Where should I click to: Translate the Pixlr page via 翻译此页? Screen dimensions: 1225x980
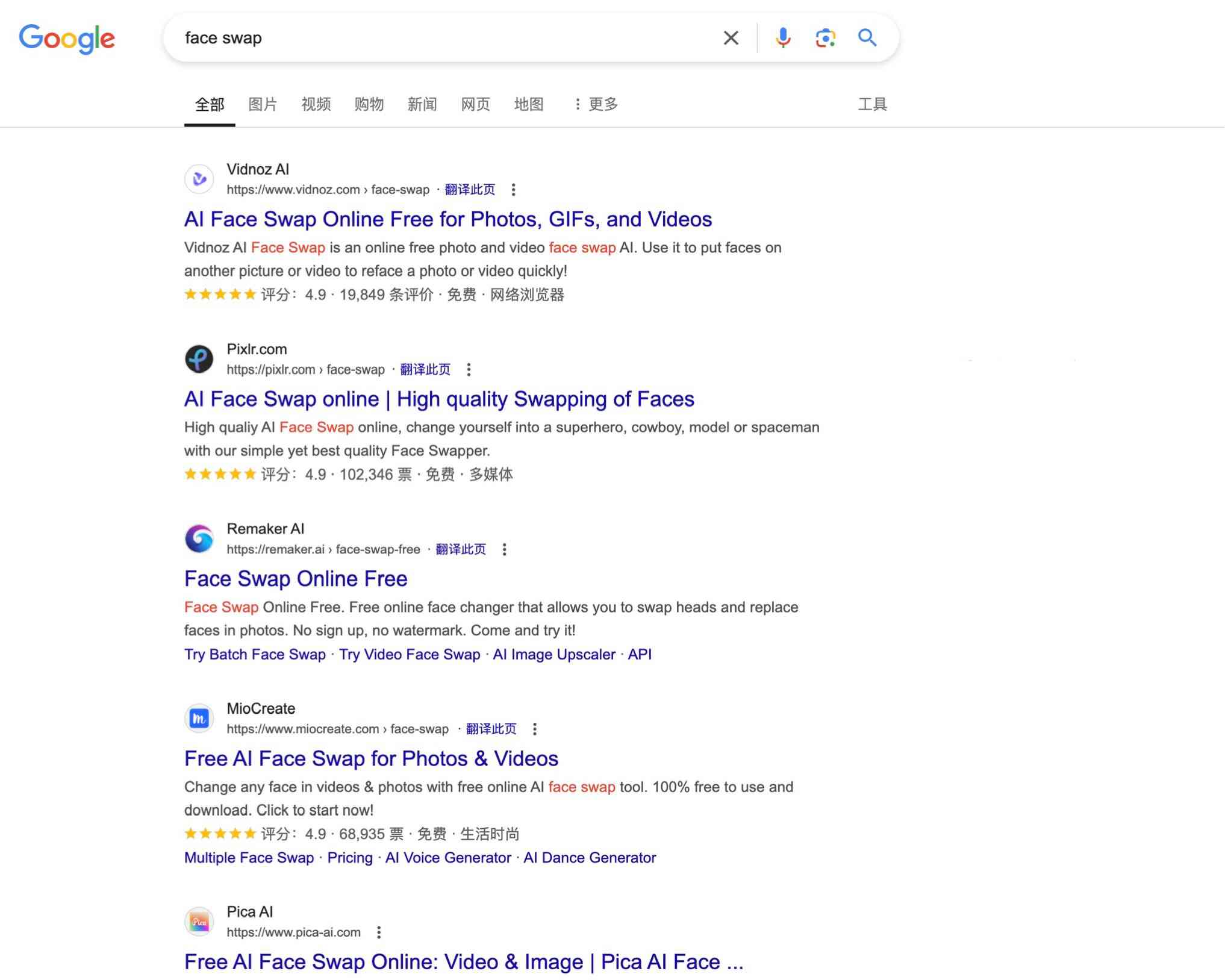[x=425, y=369]
